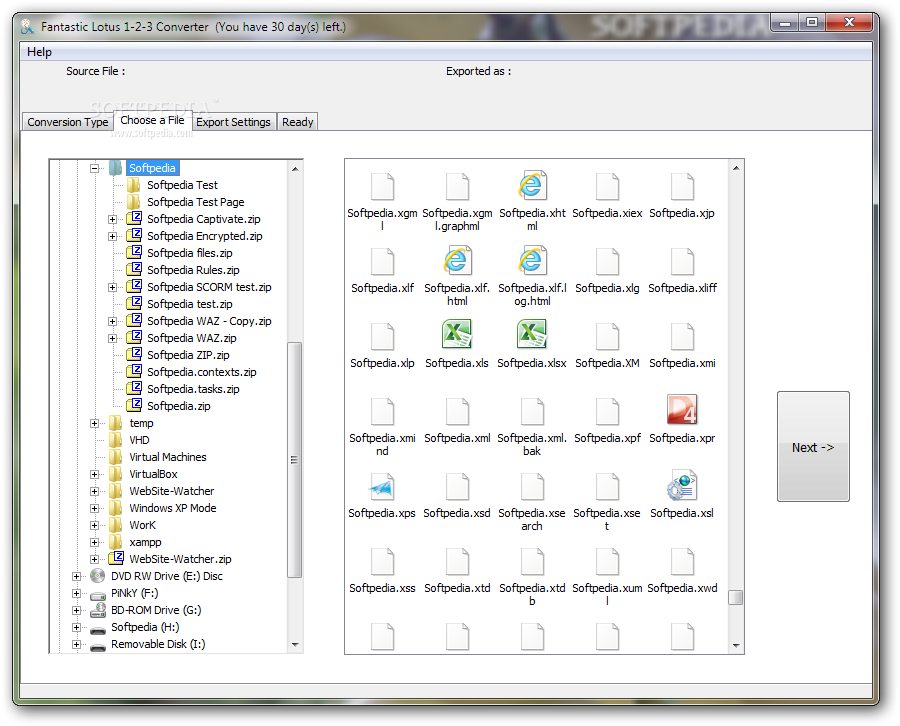
Task: Select the Softpedia.xls Excel file icon
Action: point(457,335)
